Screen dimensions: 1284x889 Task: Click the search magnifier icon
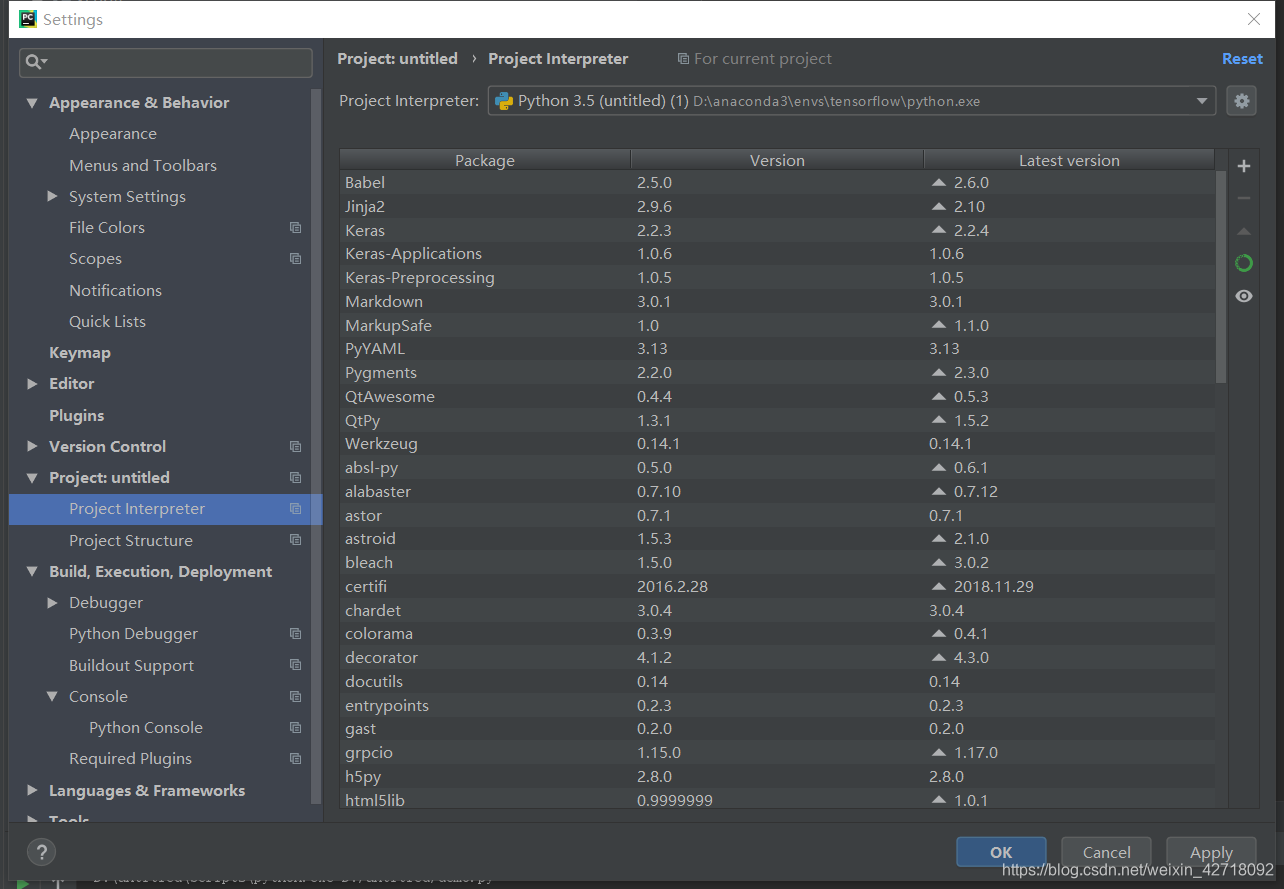coord(36,62)
